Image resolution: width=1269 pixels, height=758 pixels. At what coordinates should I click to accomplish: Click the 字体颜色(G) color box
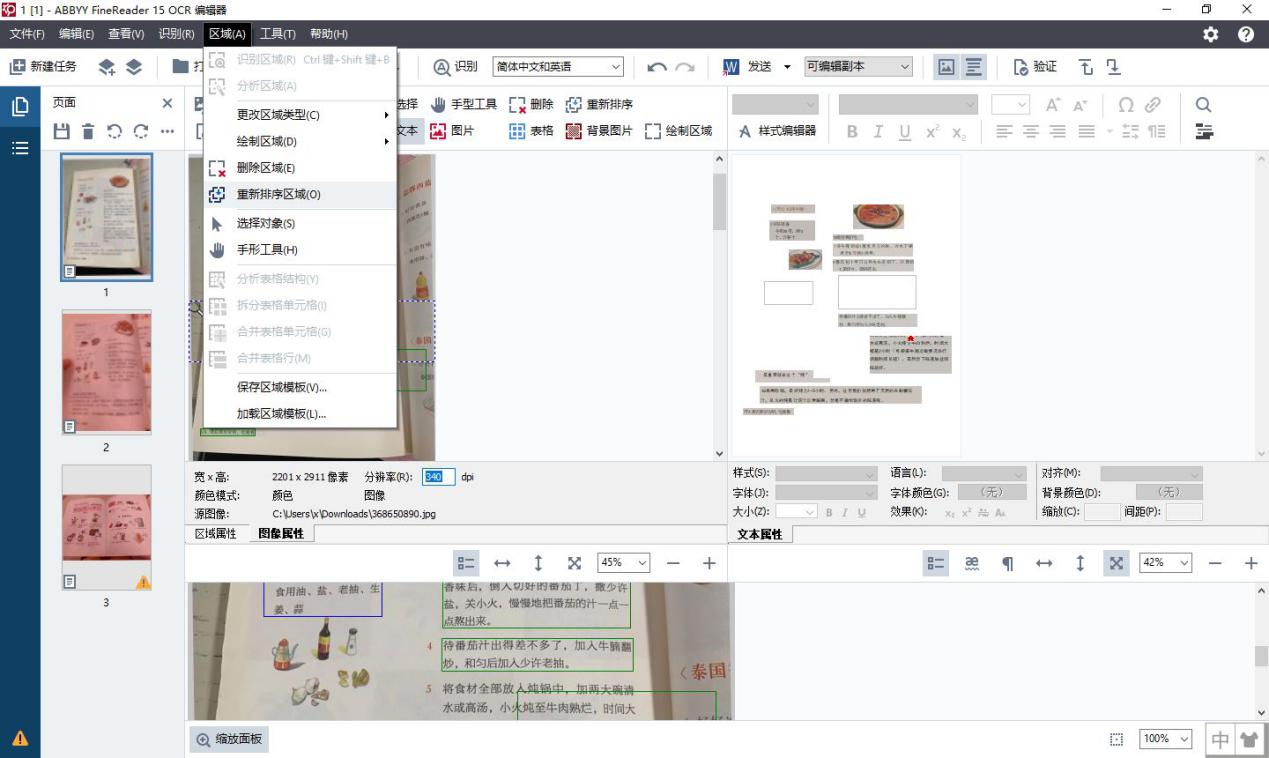[x=992, y=492]
